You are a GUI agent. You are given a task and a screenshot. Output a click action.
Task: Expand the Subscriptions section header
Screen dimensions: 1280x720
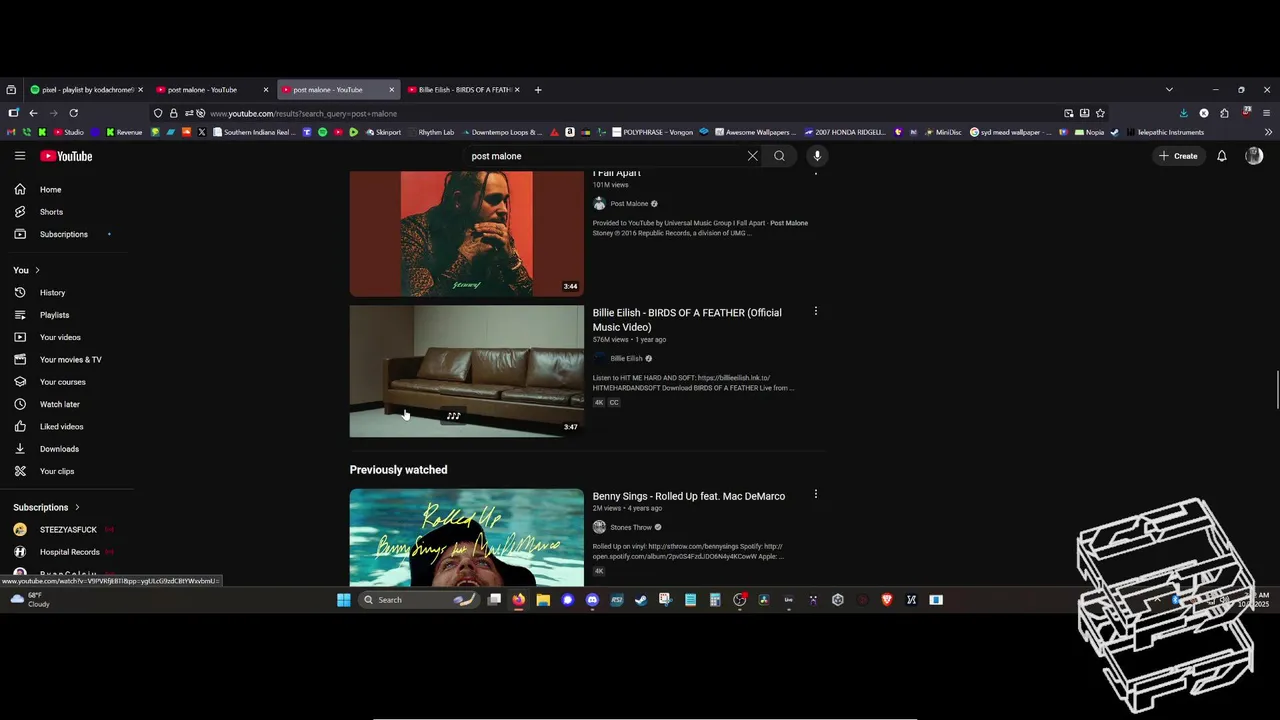click(x=46, y=507)
